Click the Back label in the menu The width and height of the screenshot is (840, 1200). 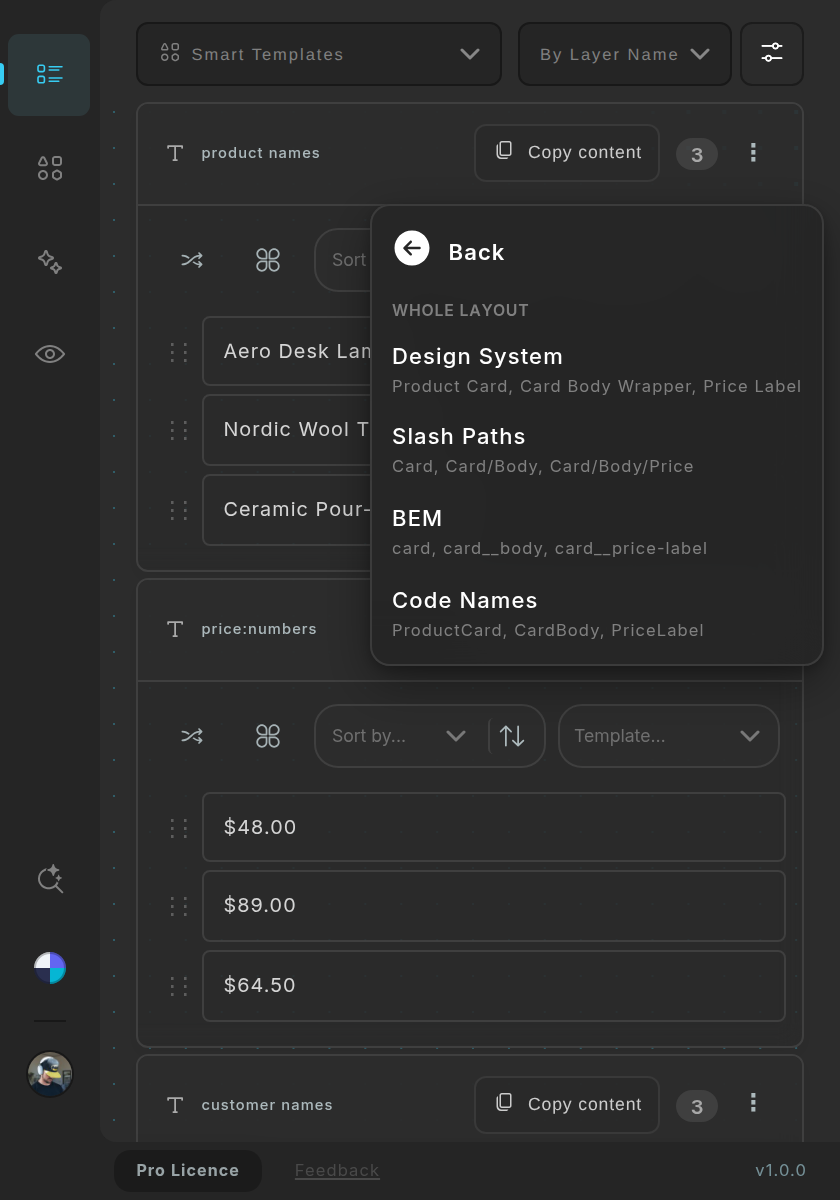tap(476, 252)
